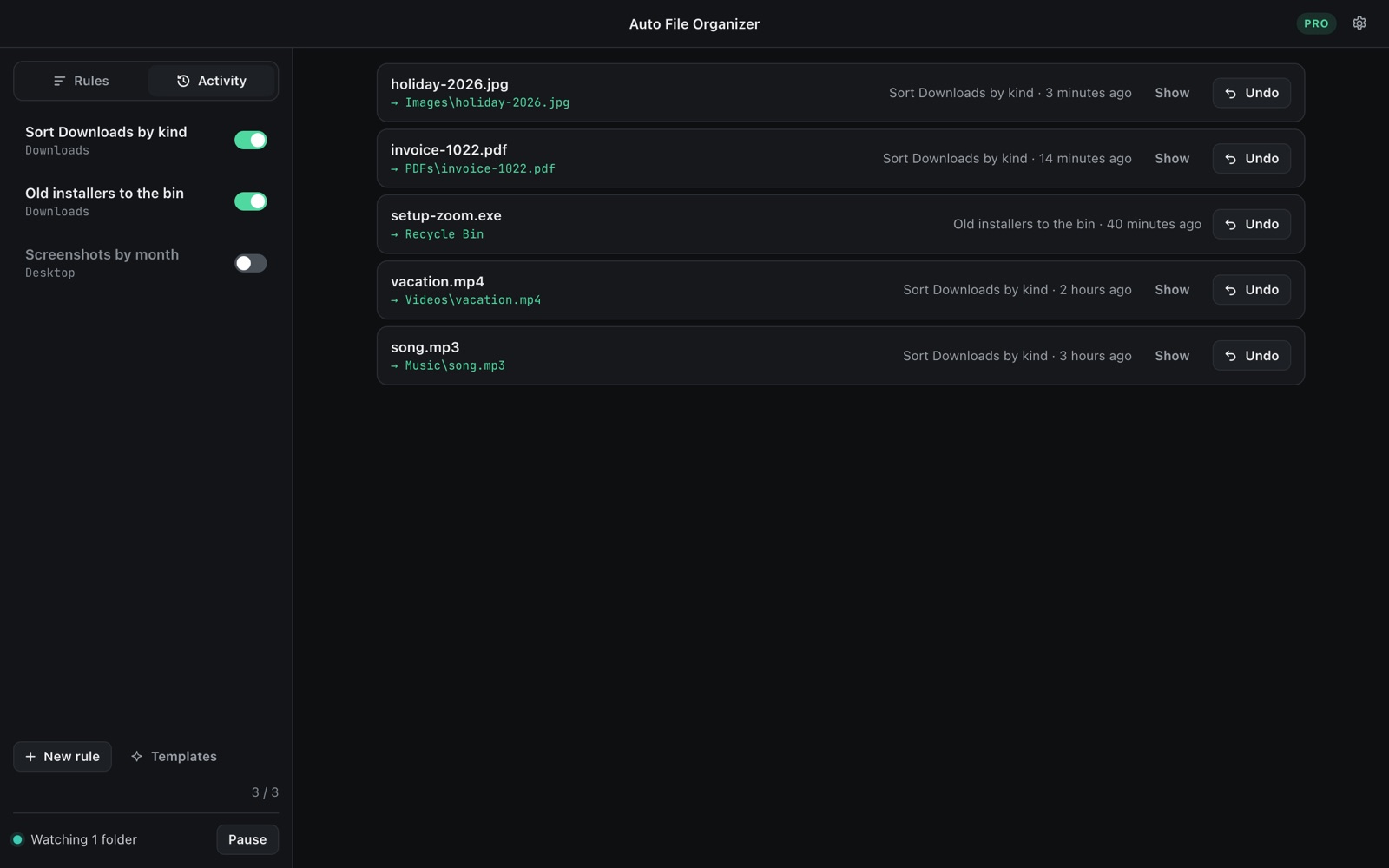Click the Music\song.mp3 destination path
Image resolution: width=1389 pixels, height=868 pixels.
(448, 365)
